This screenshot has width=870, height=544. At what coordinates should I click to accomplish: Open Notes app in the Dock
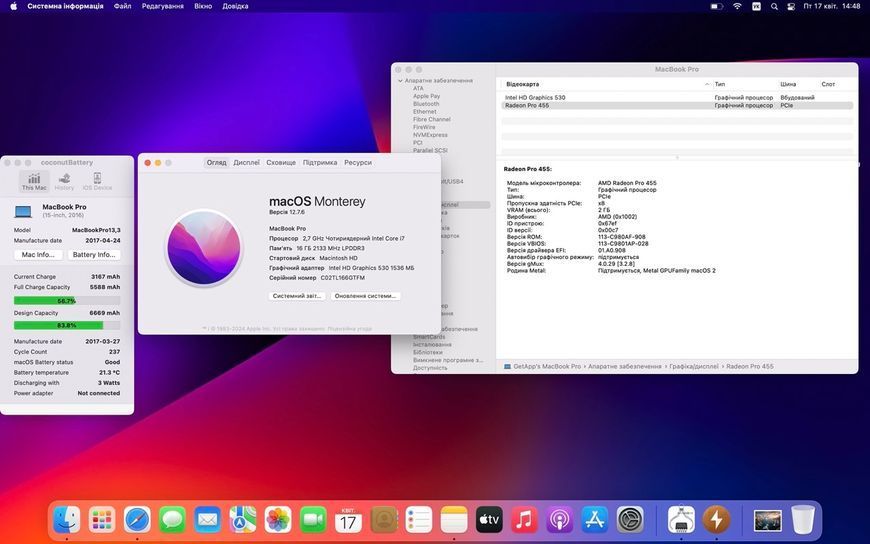pyautogui.click(x=454, y=520)
